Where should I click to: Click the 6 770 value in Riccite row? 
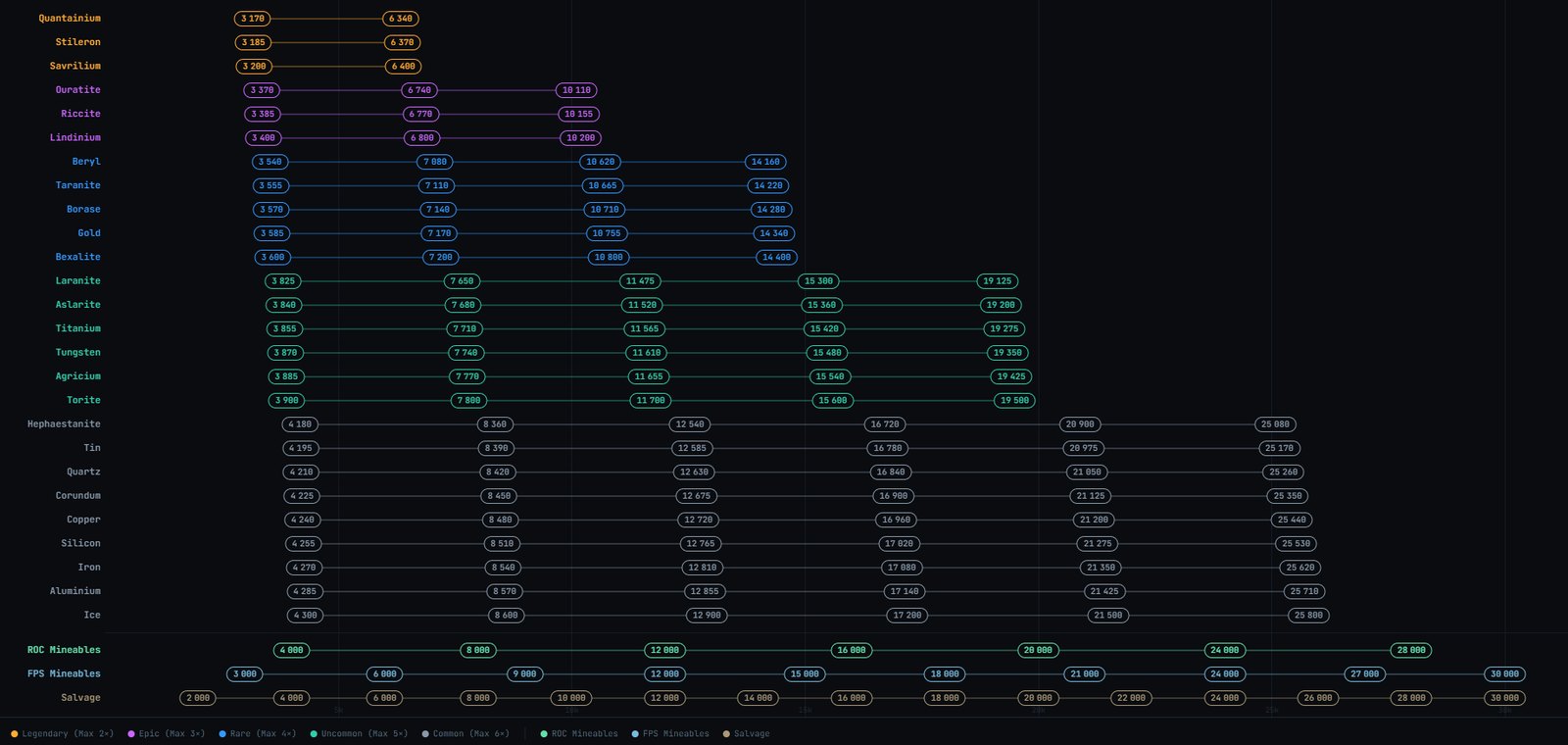(420, 114)
